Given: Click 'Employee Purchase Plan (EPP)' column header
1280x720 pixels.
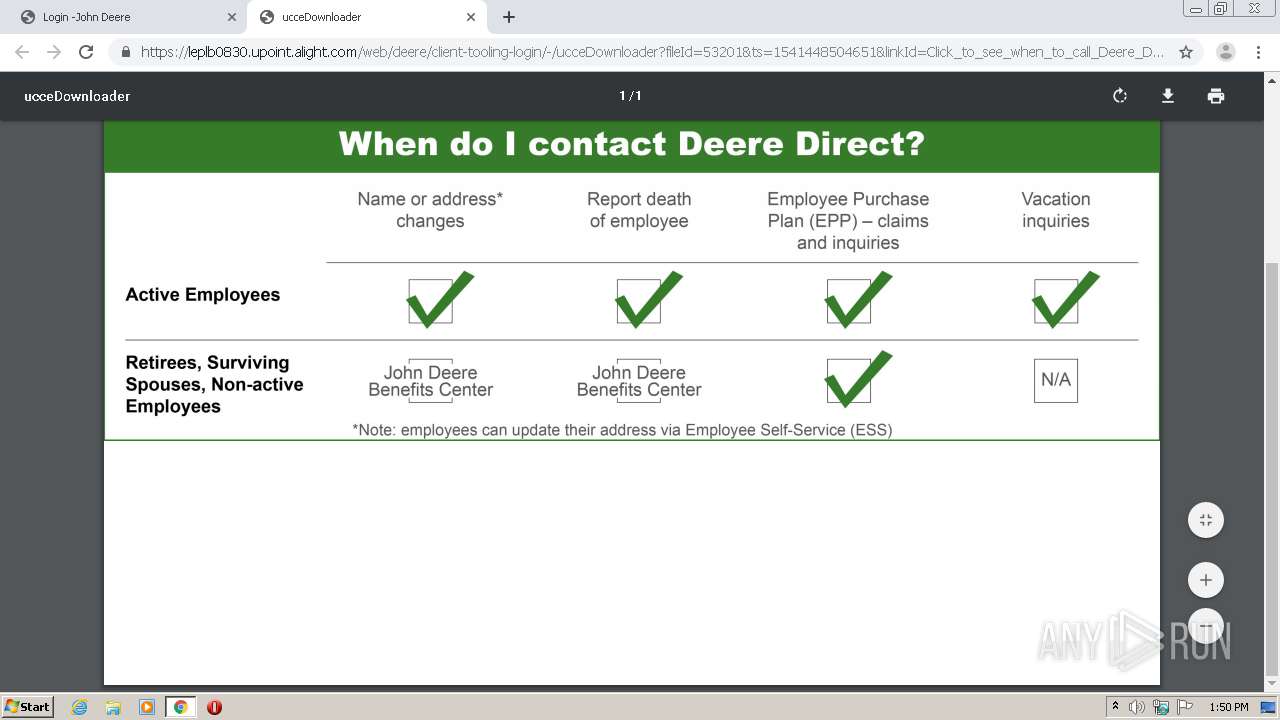Looking at the screenshot, I should 848,221.
